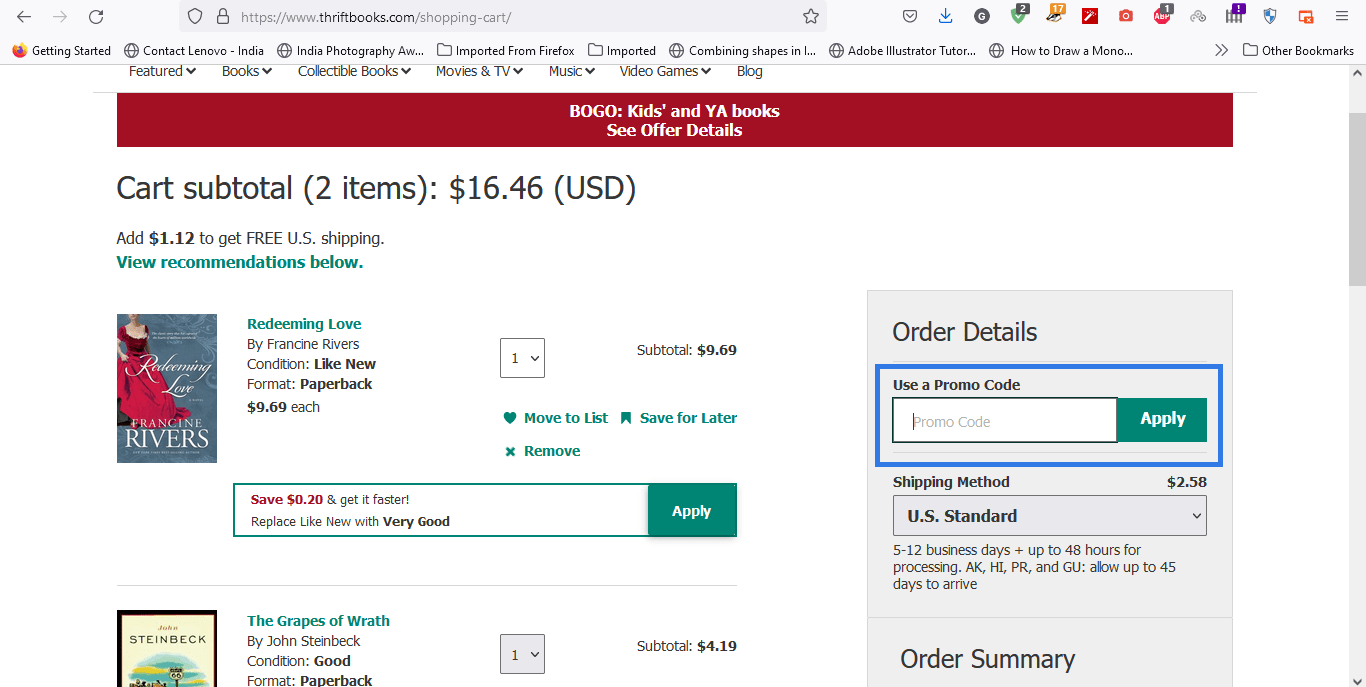Viewport: 1366px width, 687px height.
Task: Expand the Books menu
Action: [247, 71]
